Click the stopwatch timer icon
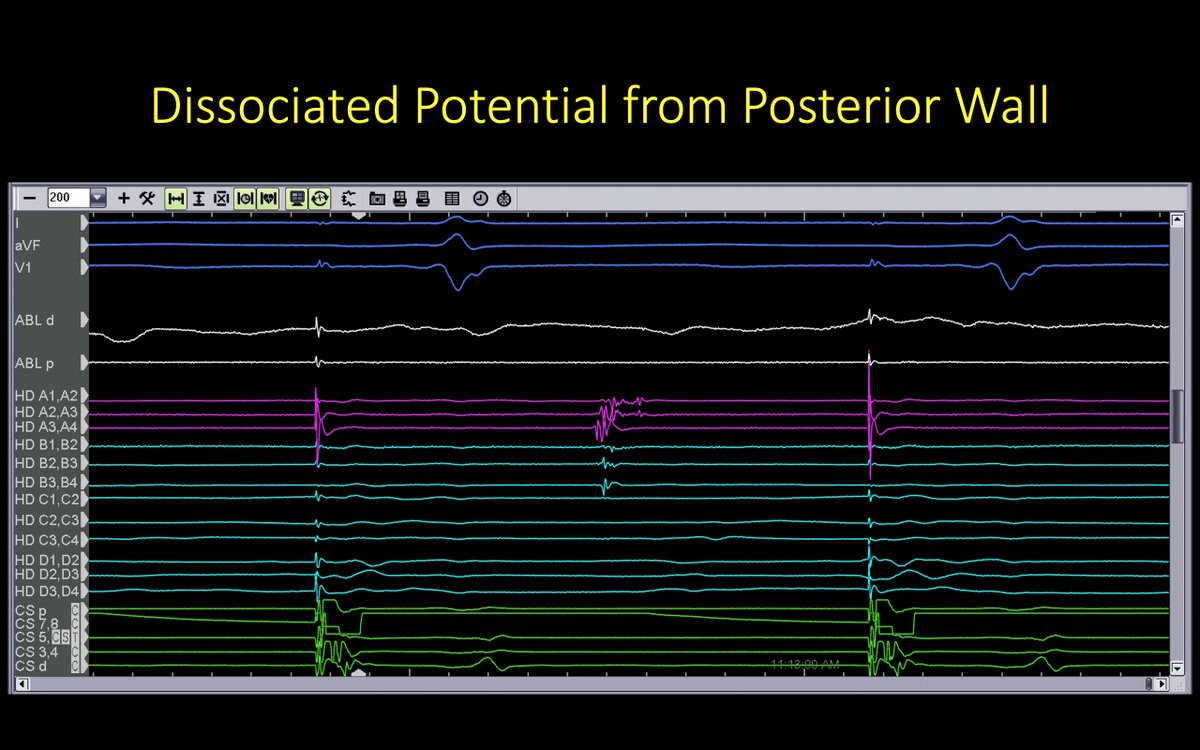Image resolution: width=1200 pixels, height=750 pixels. (x=503, y=198)
